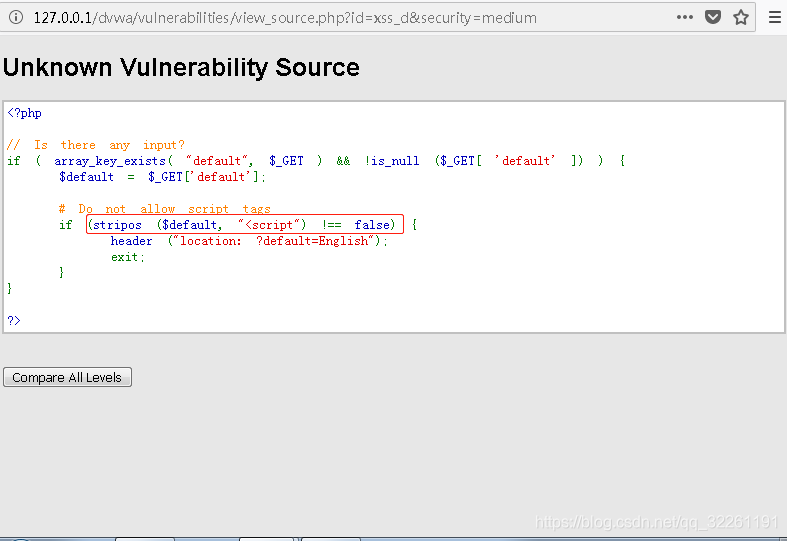The height and width of the screenshot is (541, 787).
Task: Open the page actions three-dot menu
Action: (x=685, y=18)
